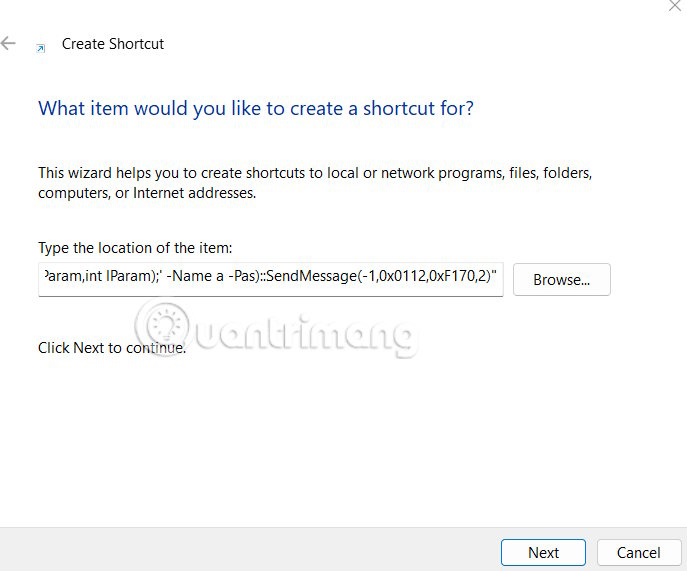Screen dimensions: 687x571
Task: Click the Create Shortcut wizard icon
Action: [41, 46]
